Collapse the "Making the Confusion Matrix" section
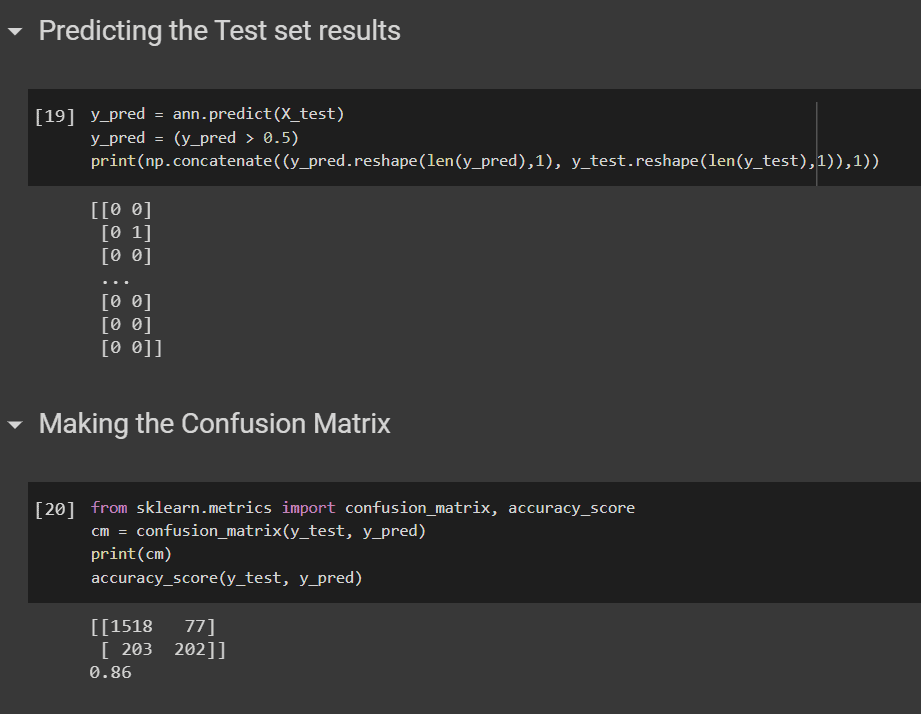This screenshot has width=921, height=714. click(13, 424)
